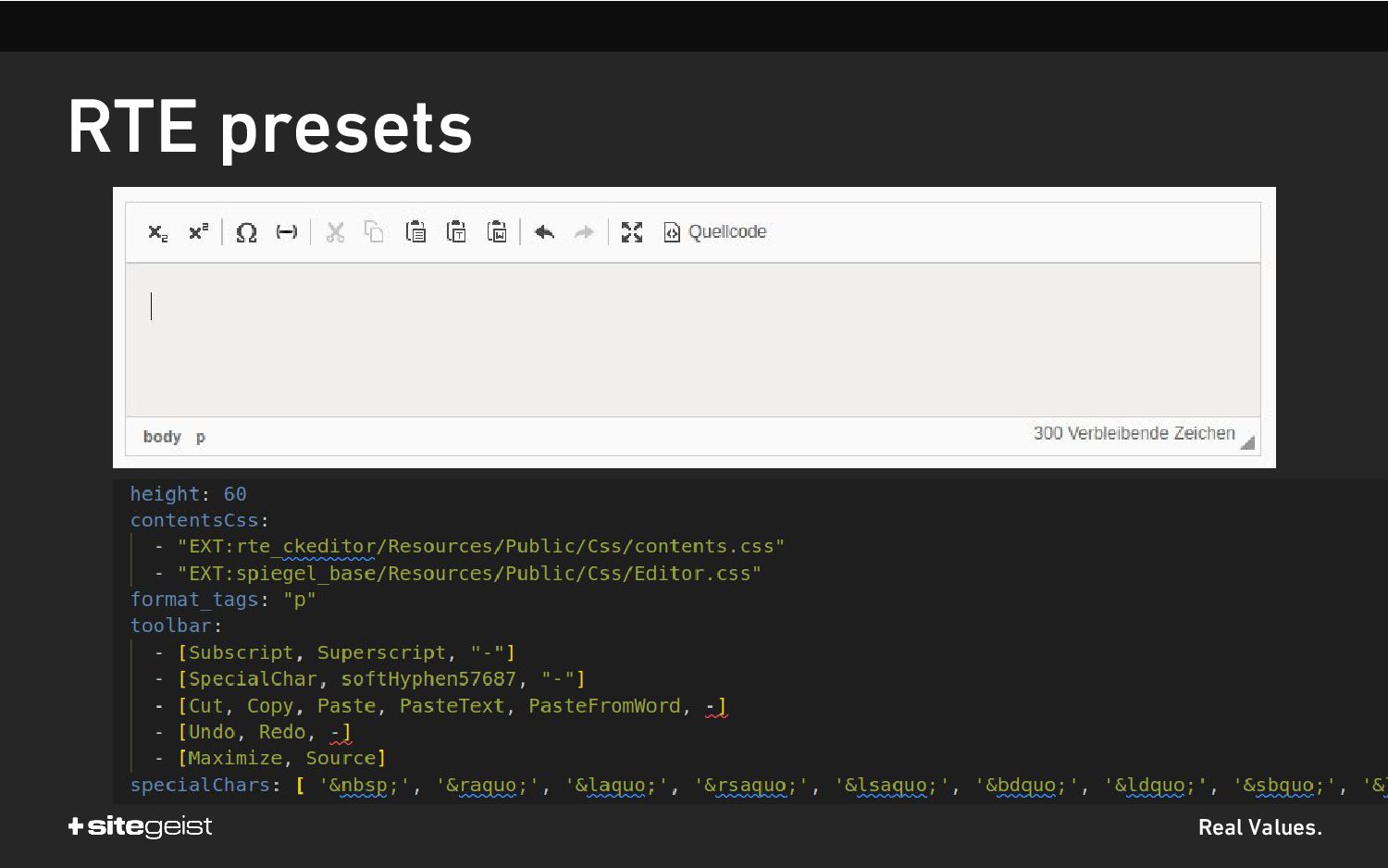This screenshot has height=868, width=1388.
Task: Apply Superscript formatting in the toolbar
Action: (x=198, y=231)
